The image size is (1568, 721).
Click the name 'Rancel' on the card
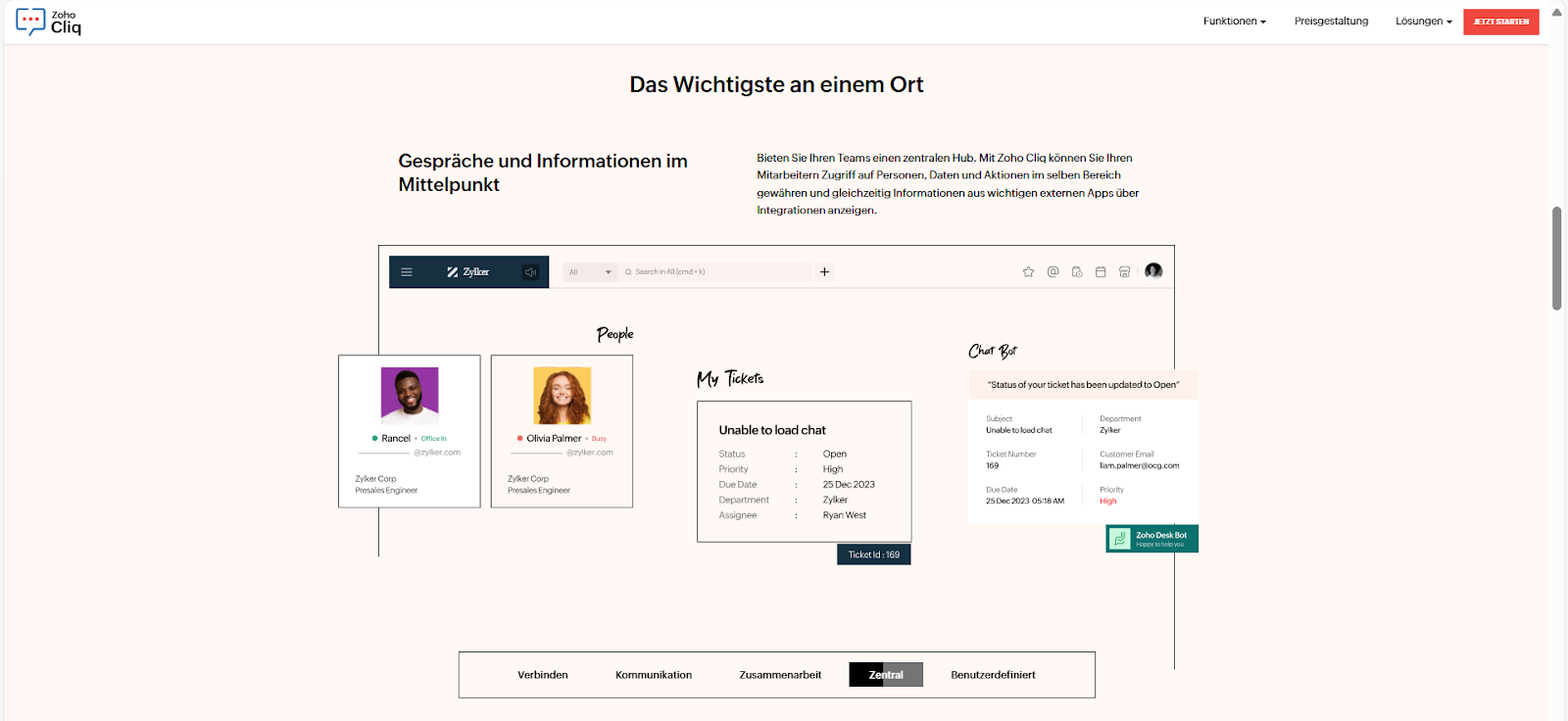tap(396, 439)
